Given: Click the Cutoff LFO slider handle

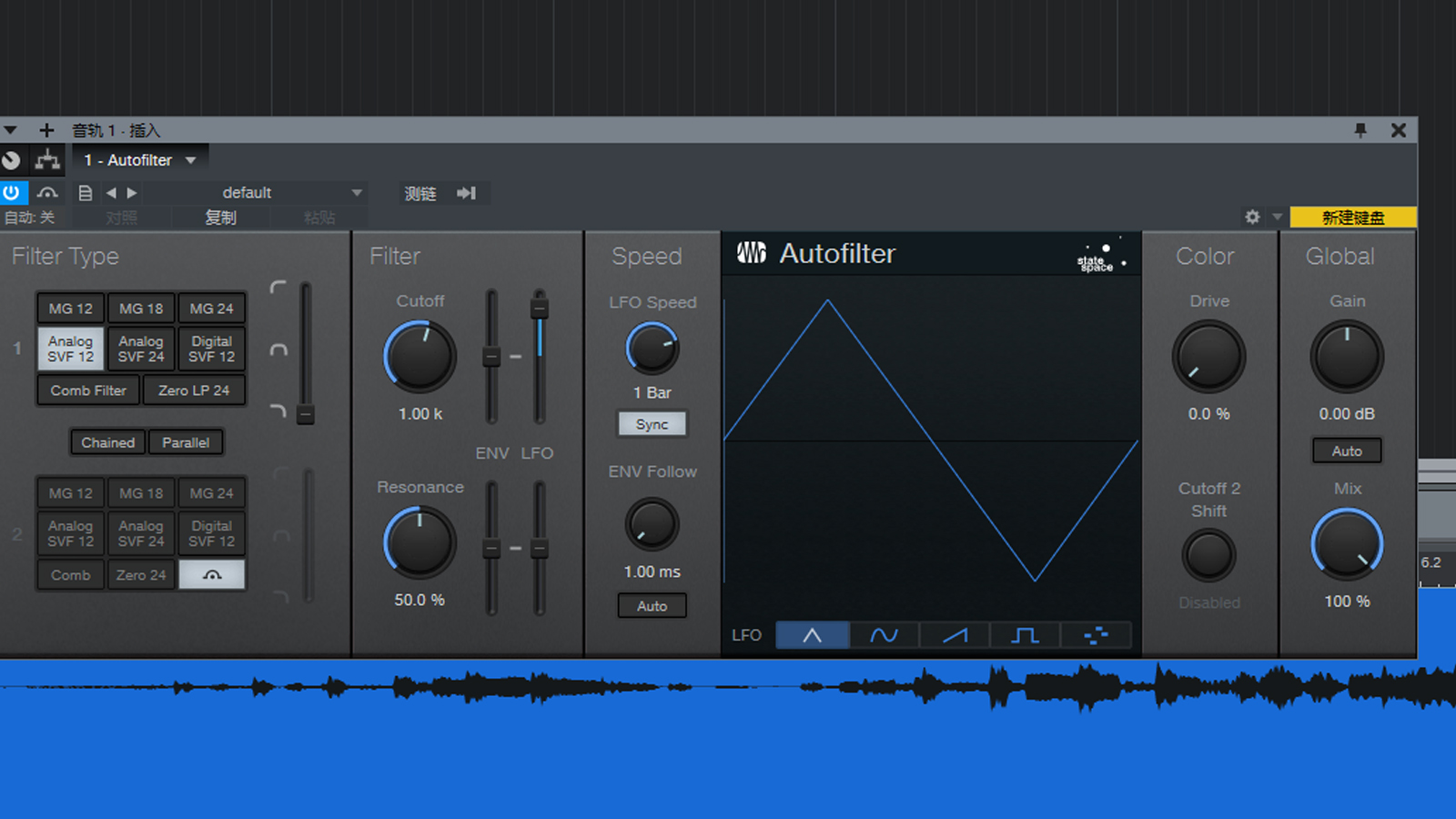Looking at the screenshot, I should (x=540, y=308).
